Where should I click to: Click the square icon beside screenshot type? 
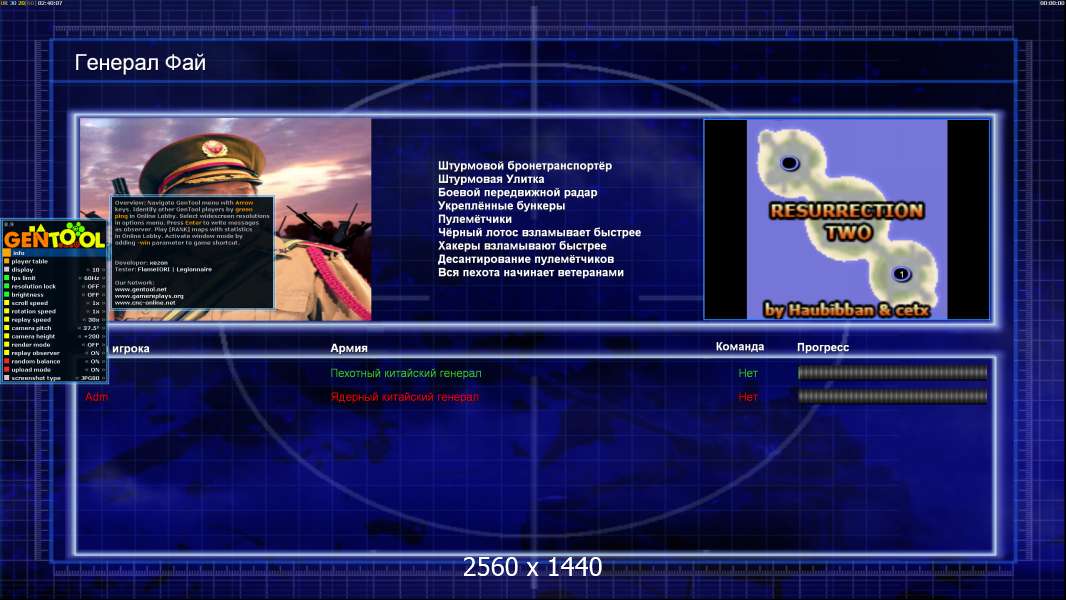7,378
